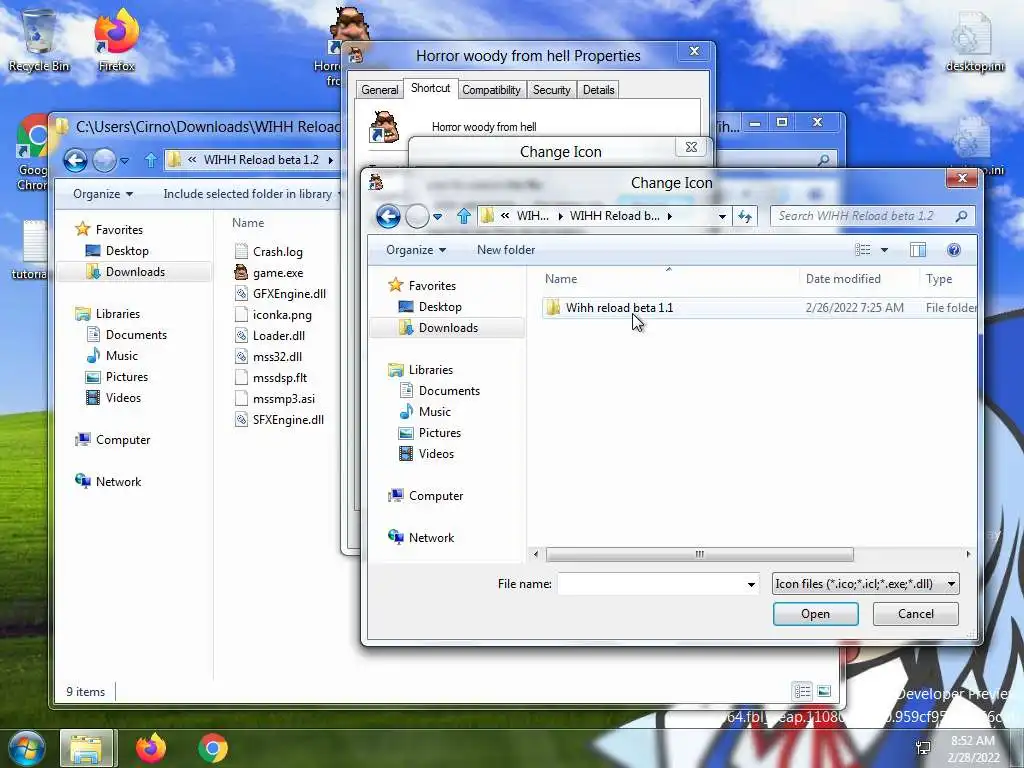Select mssdsp.flt in Explorer window
Viewport: 1024px width, 768px height.
pyautogui.click(x=271, y=377)
